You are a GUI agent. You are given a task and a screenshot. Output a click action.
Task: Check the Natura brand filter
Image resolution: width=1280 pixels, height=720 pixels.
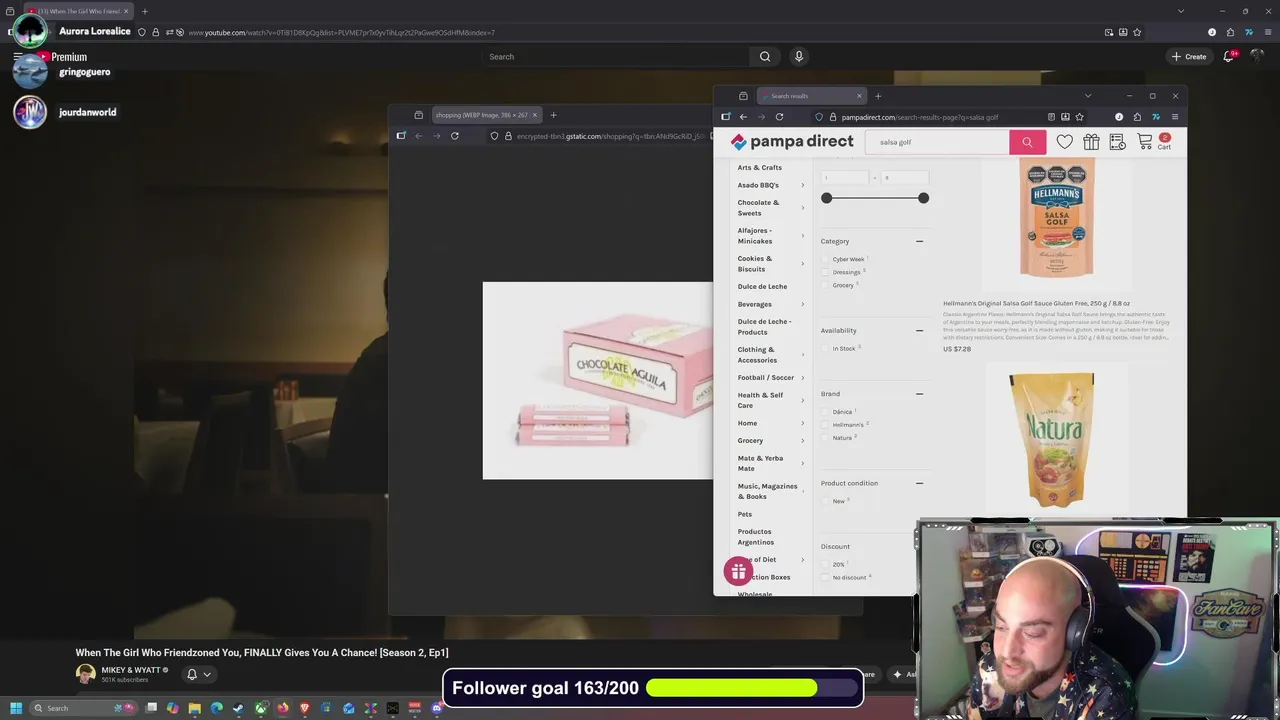826,437
